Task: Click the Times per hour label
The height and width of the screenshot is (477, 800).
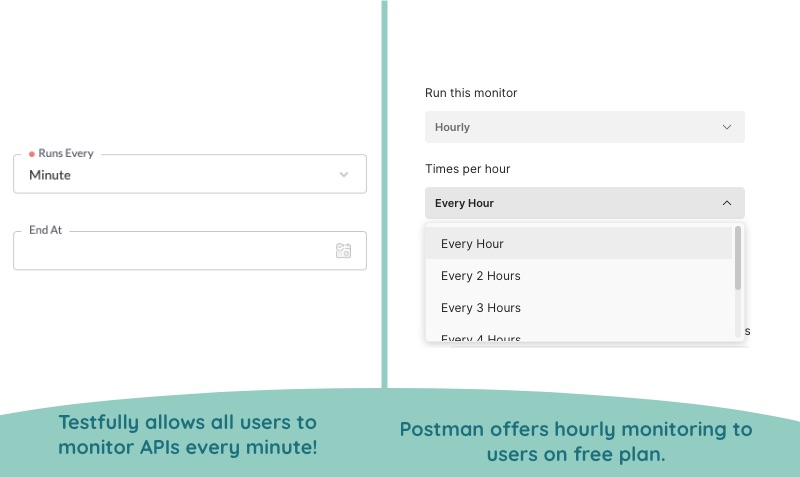Action: coord(467,169)
